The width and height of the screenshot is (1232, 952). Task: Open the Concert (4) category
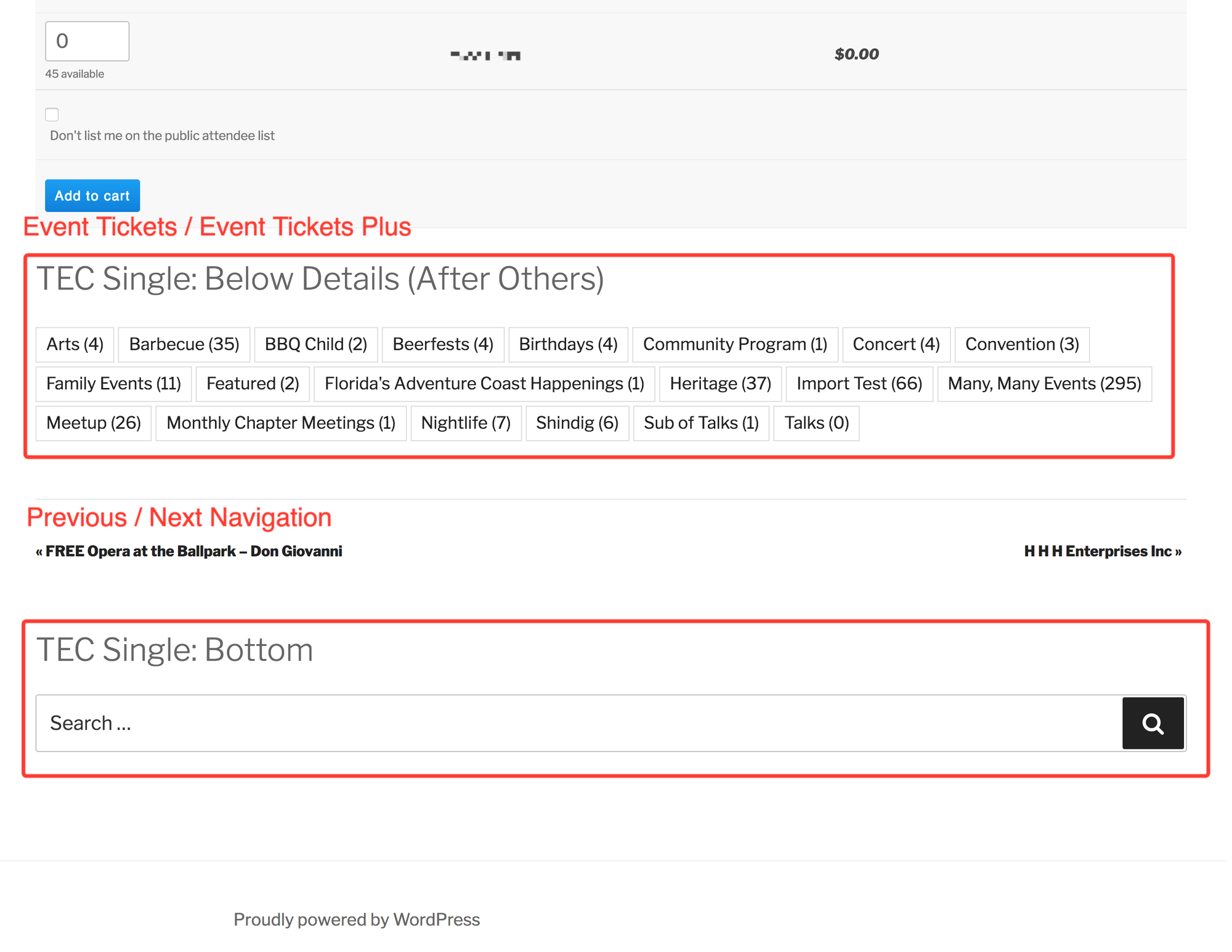click(896, 344)
